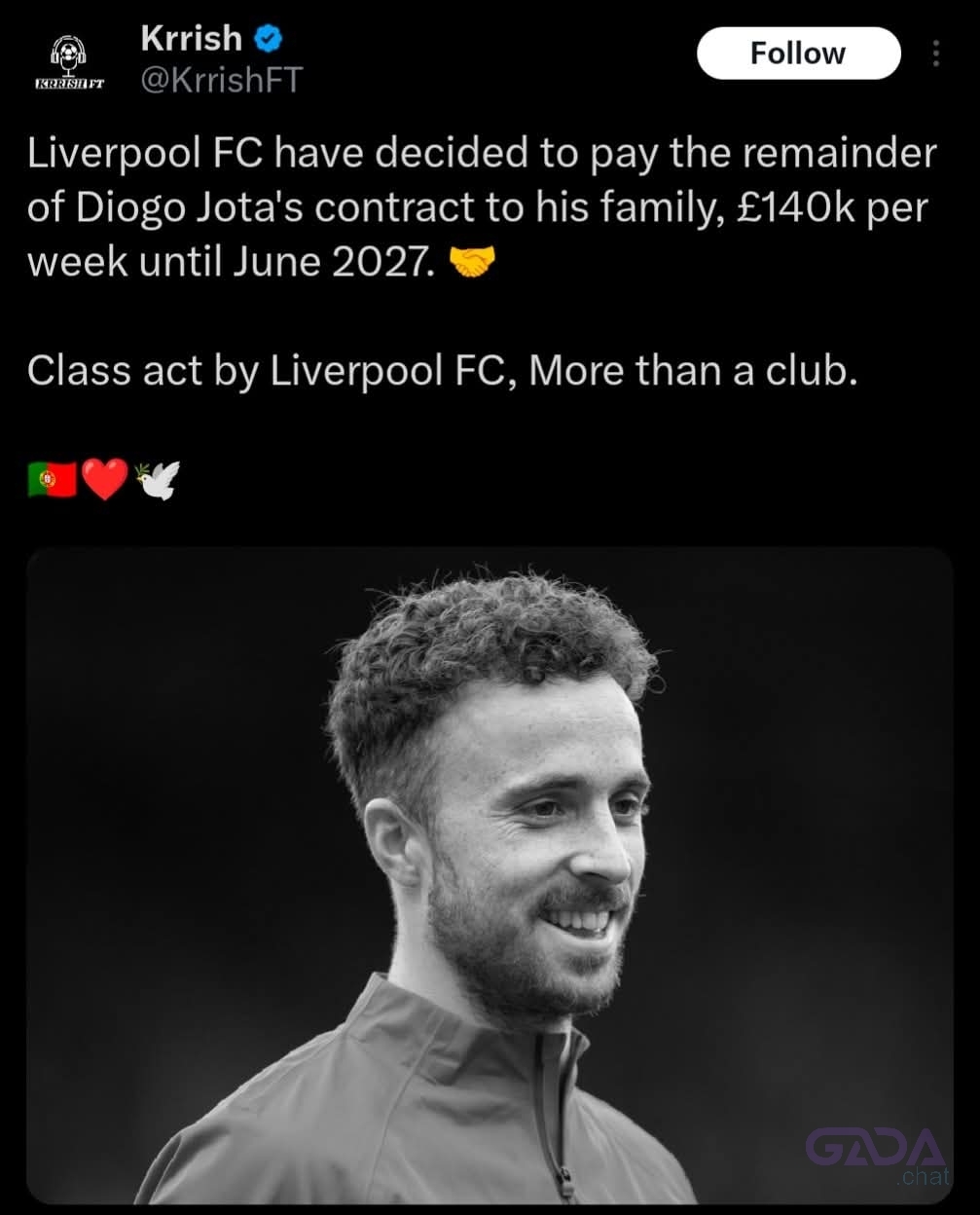Click the blue verified badge
The image size is (980, 1215).
pos(269,39)
